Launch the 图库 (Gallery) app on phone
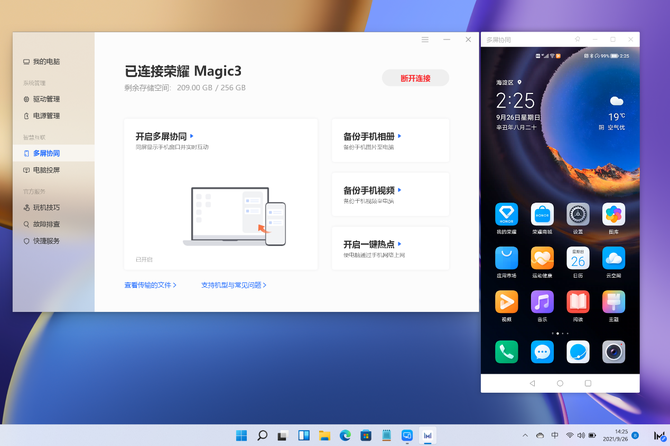Screen dimensions: 670x446 tap(613, 214)
